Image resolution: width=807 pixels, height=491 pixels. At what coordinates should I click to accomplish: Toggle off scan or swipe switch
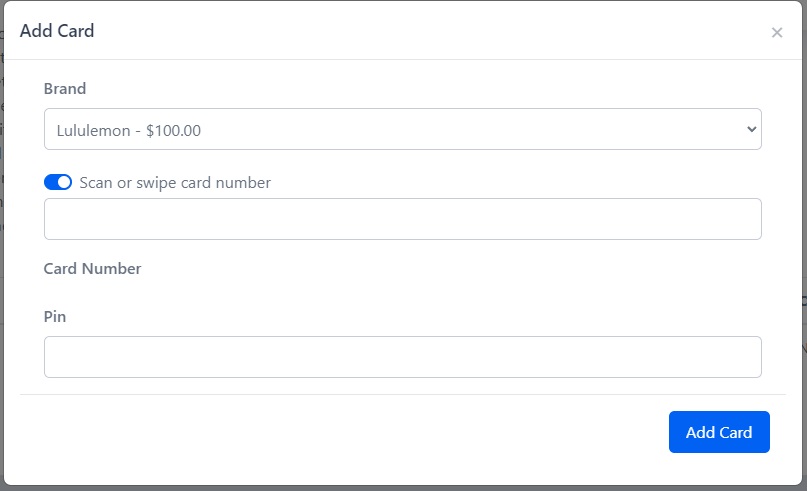pyautogui.click(x=58, y=182)
